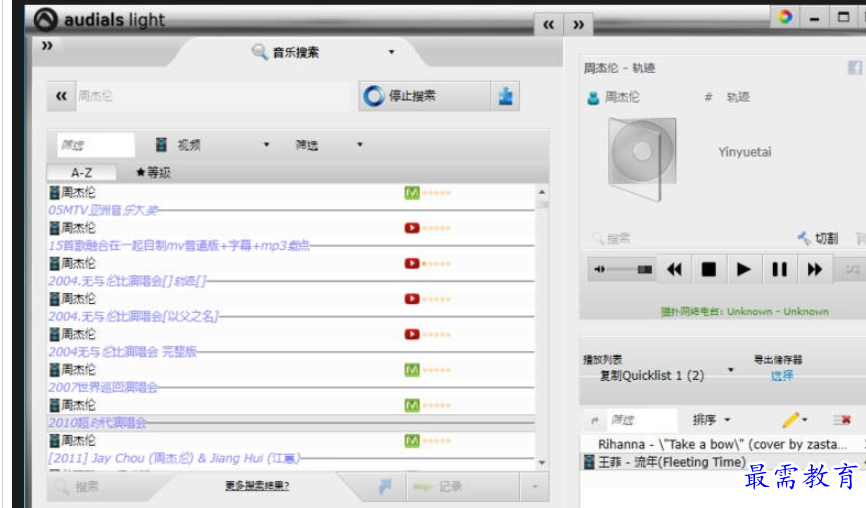
Task: Click the colorful theme wheel icon
Action: (x=785, y=17)
